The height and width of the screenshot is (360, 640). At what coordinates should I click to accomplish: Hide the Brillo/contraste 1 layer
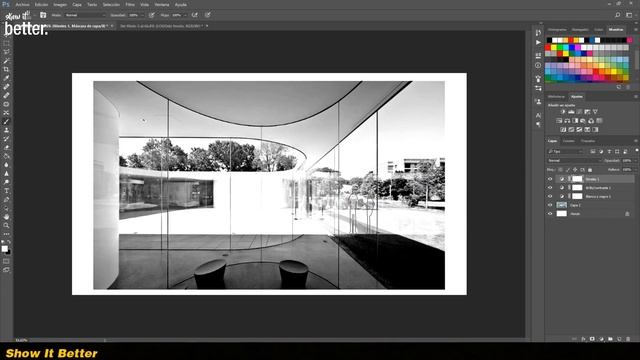[x=550, y=188]
